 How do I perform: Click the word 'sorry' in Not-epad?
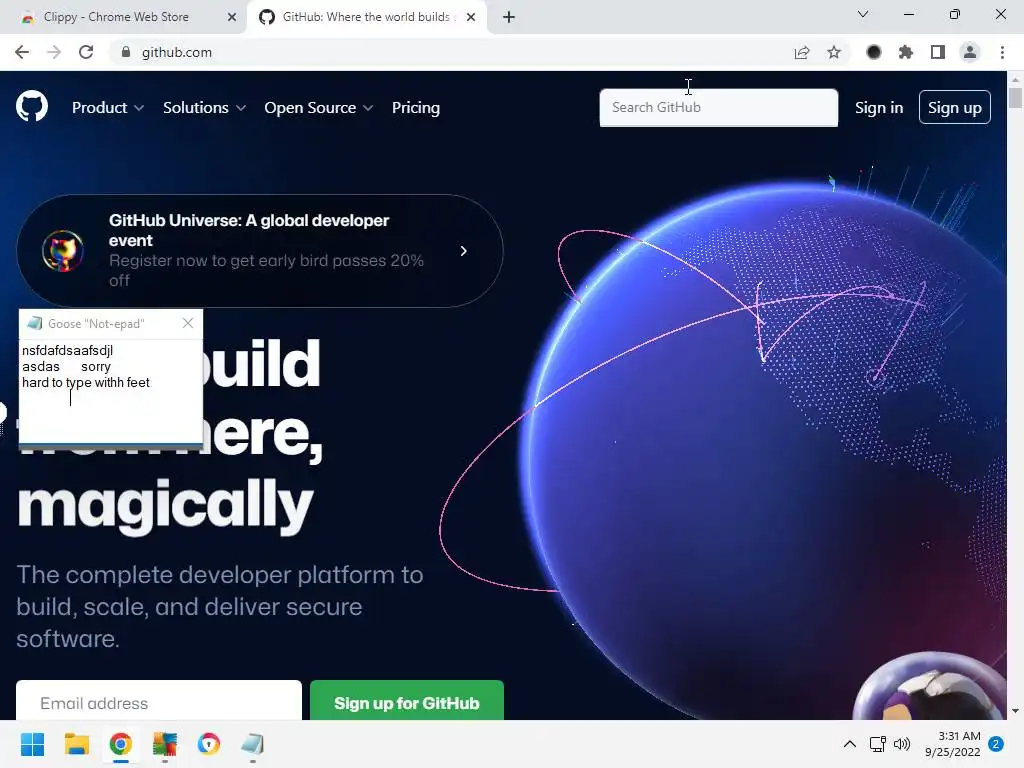point(96,367)
